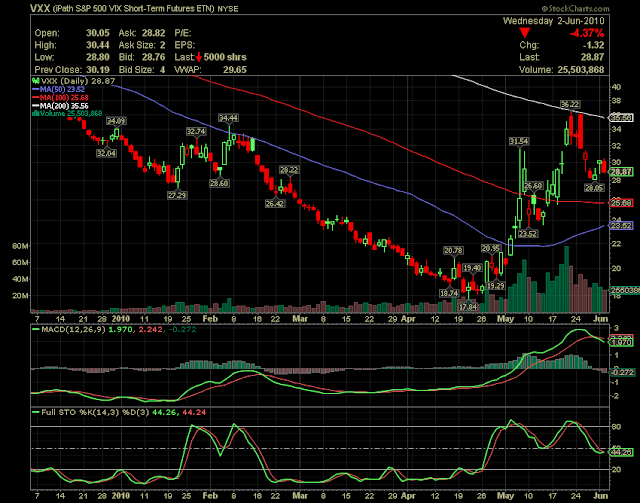Click the VXX ticker symbol title
The image size is (640, 503).
(x=40, y=8)
